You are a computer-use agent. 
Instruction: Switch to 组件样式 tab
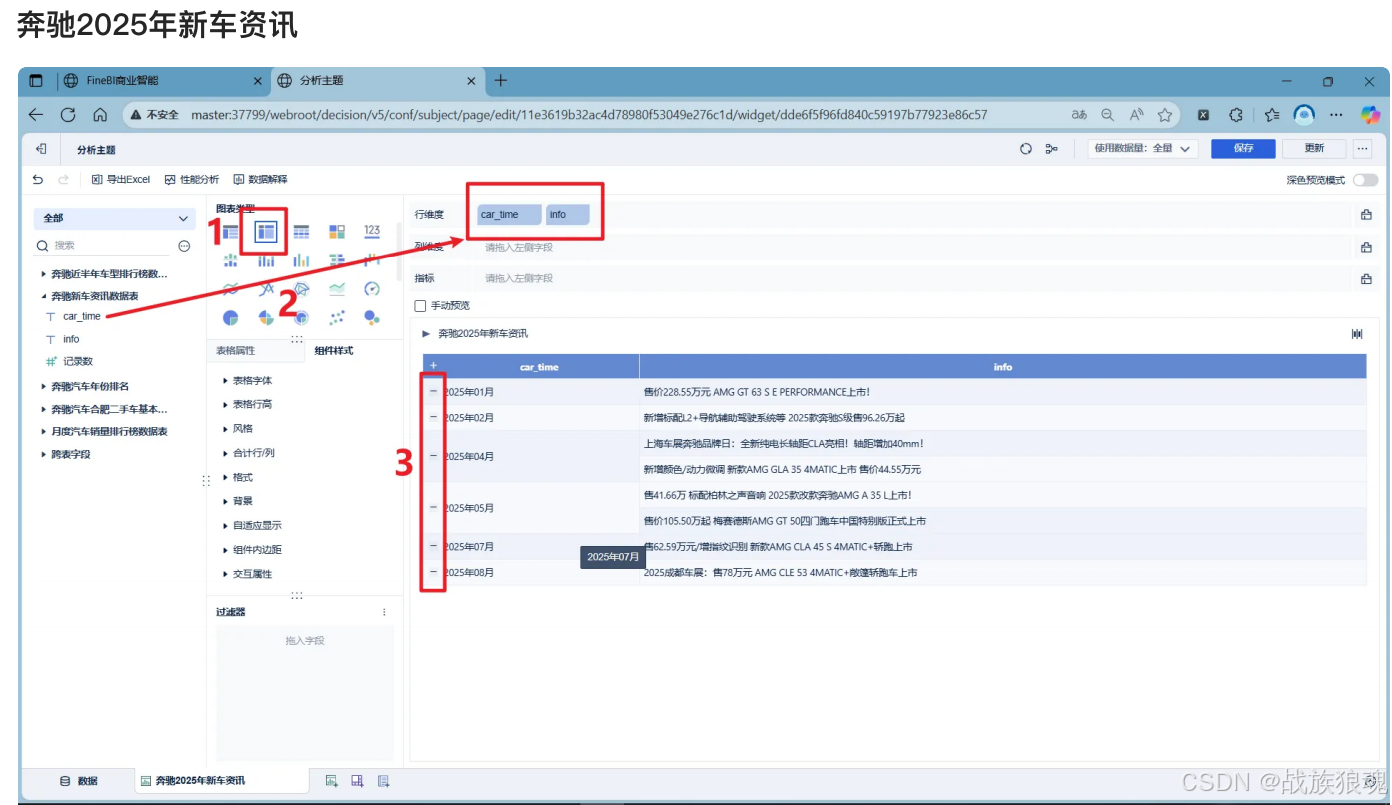[333, 351]
